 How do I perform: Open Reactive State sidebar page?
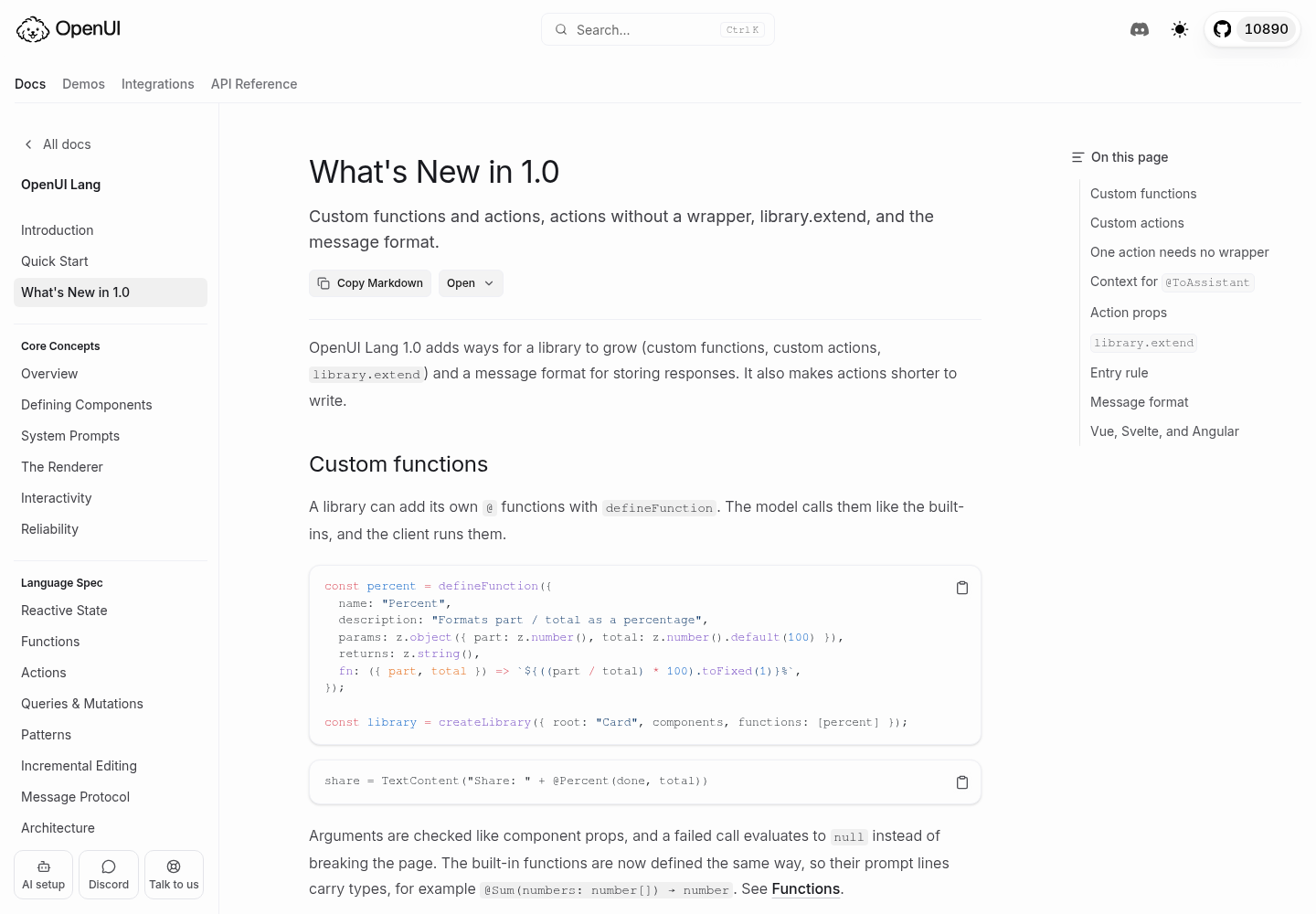[x=111, y=611]
